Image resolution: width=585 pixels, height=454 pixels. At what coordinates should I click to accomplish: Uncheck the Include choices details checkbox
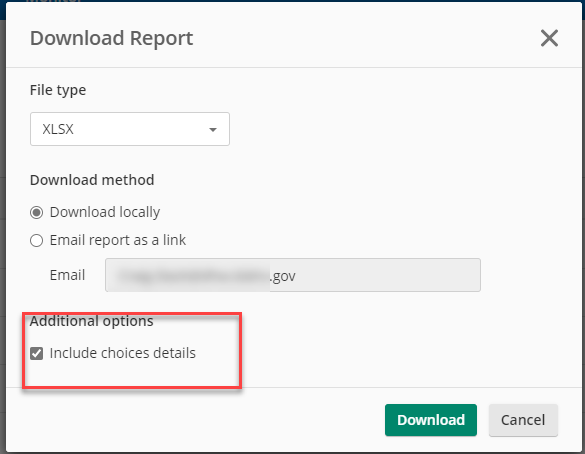(x=37, y=353)
